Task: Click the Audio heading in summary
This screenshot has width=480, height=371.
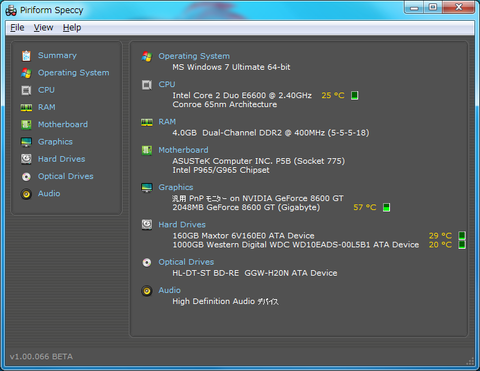Action: [169, 290]
